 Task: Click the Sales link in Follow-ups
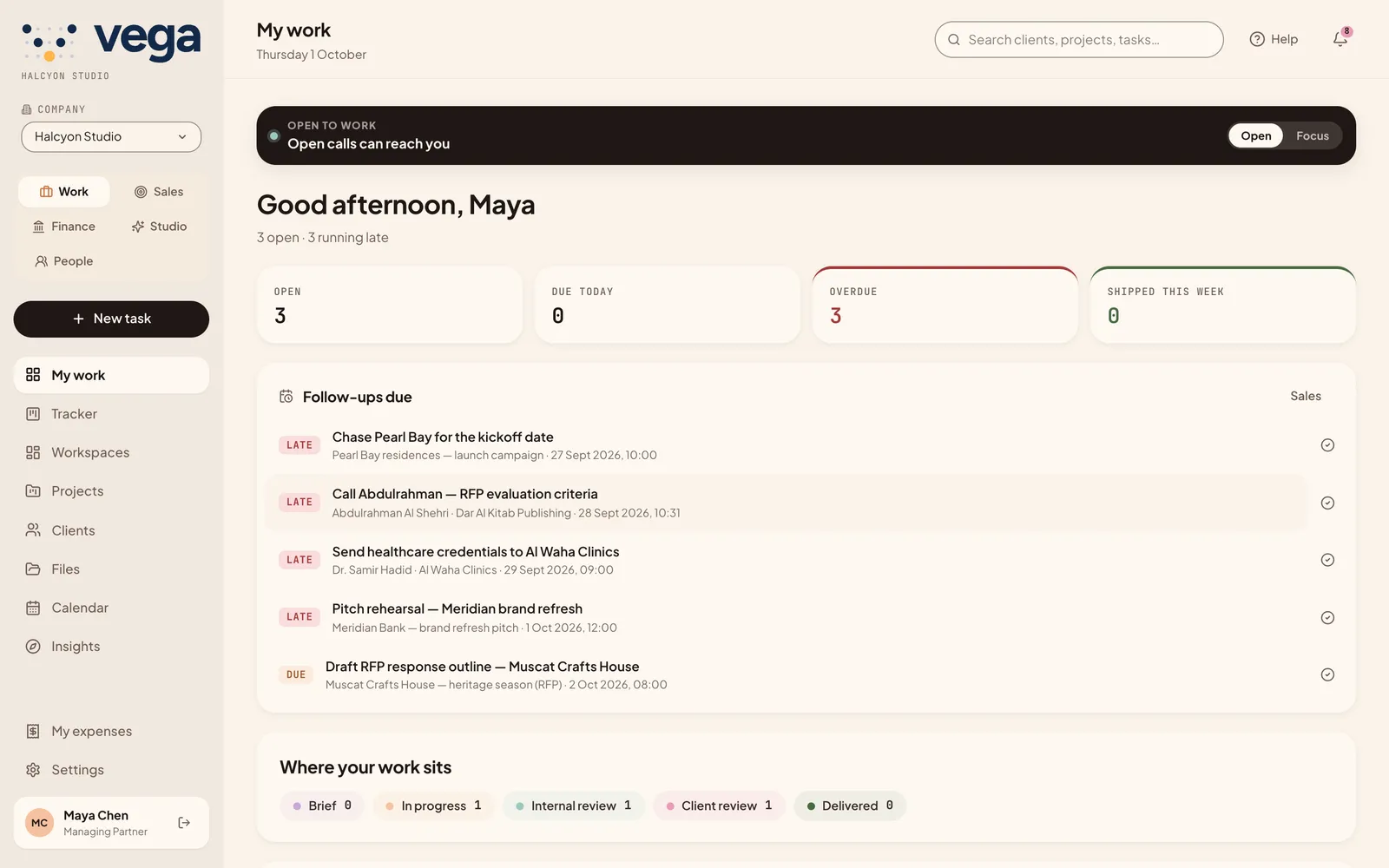[x=1305, y=396]
